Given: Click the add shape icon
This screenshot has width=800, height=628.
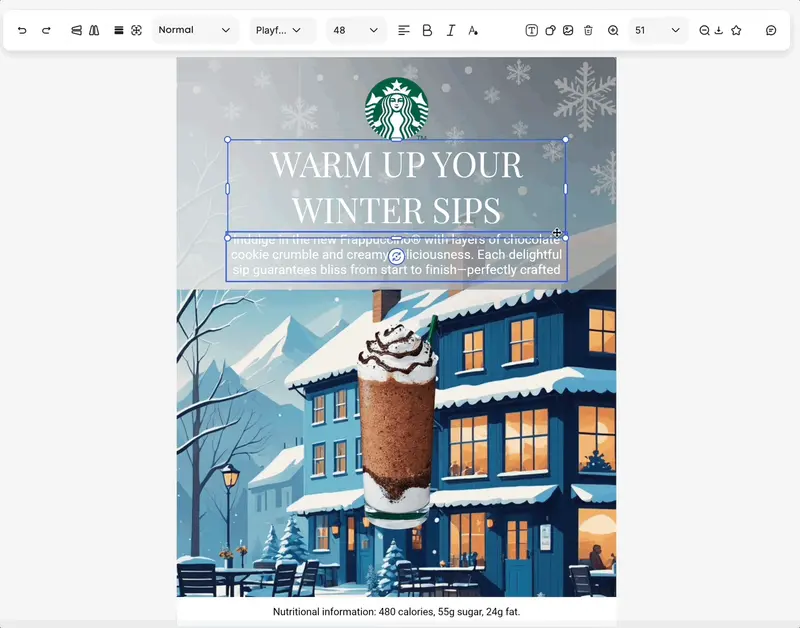Looking at the screenshot, I should pyautogui.click(x=550, y=31).
